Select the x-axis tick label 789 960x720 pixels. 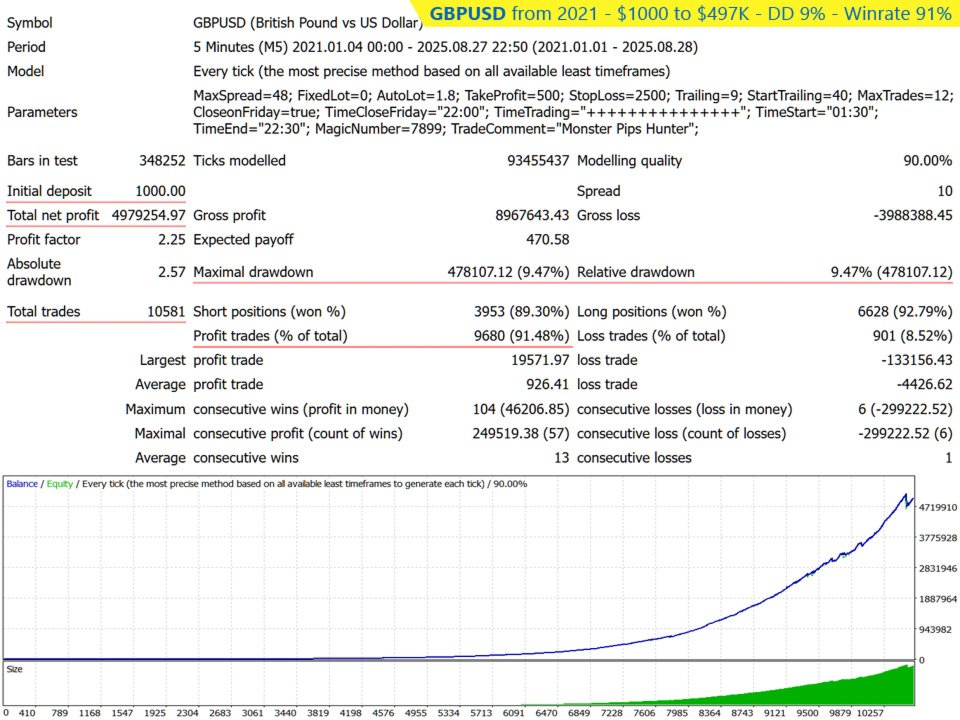[x=59, y=713]
